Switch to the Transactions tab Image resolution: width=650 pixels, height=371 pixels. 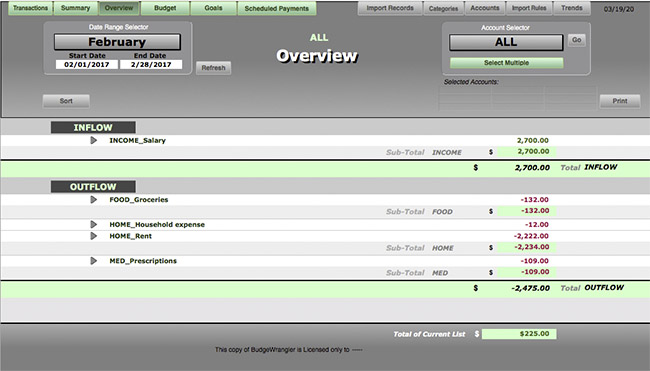(30, 8)
